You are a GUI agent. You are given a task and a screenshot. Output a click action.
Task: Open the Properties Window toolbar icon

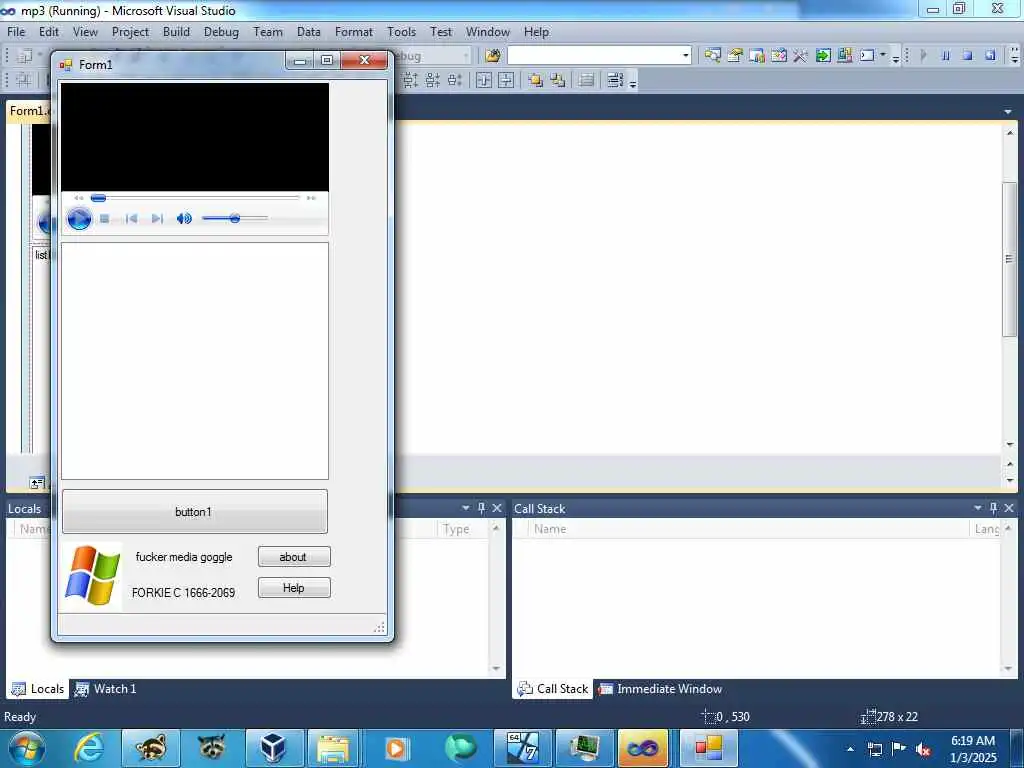coord(735,56)
